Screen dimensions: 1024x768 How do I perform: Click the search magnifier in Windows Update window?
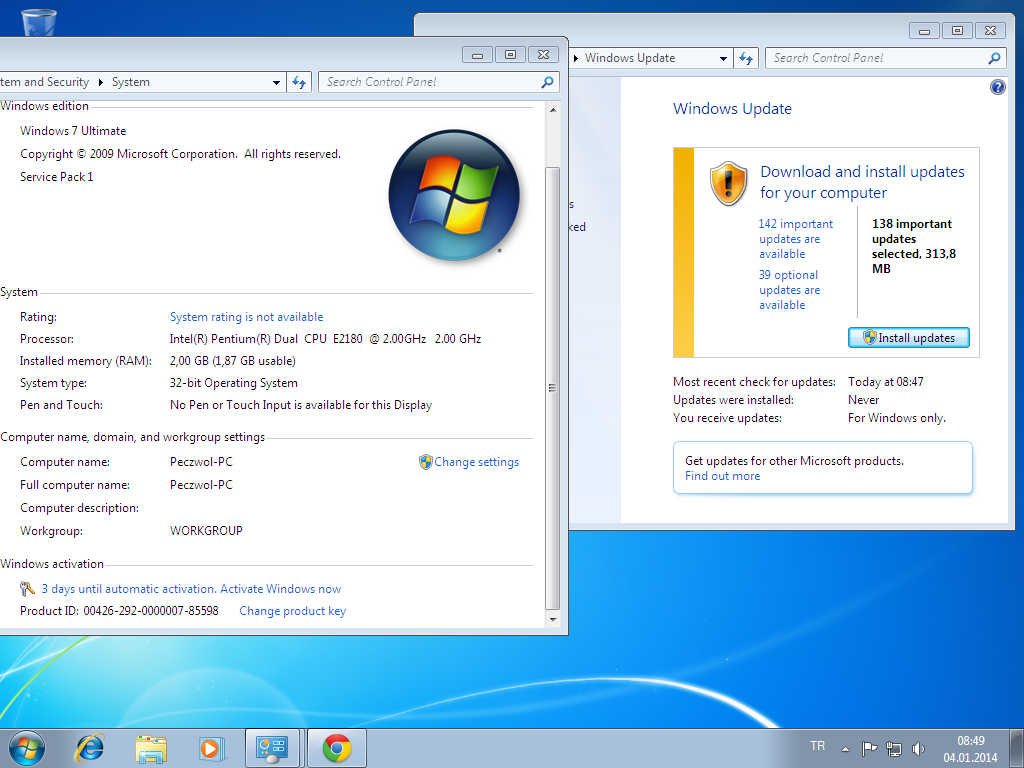pos(994,58)
